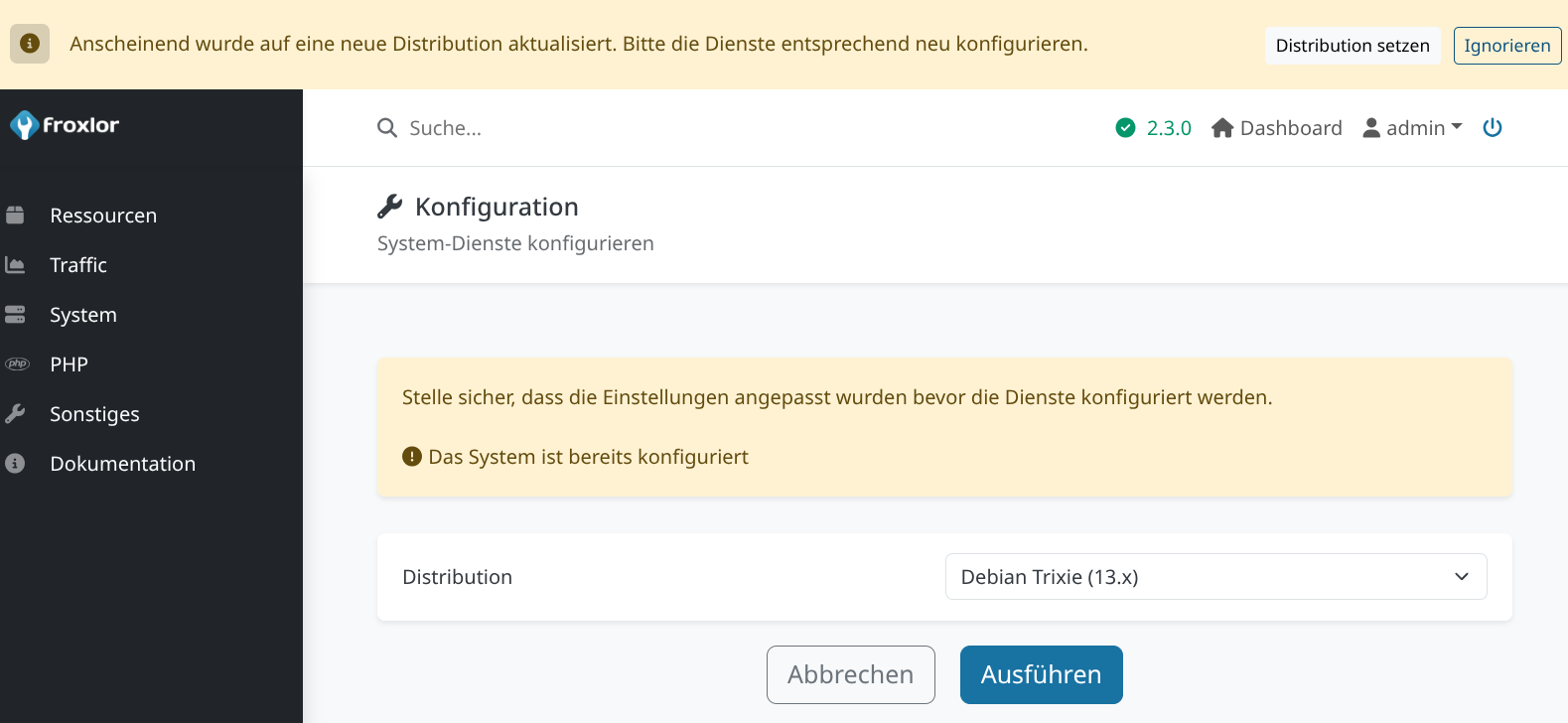Click the 'Anscheinend wurde' banner message

579,44
